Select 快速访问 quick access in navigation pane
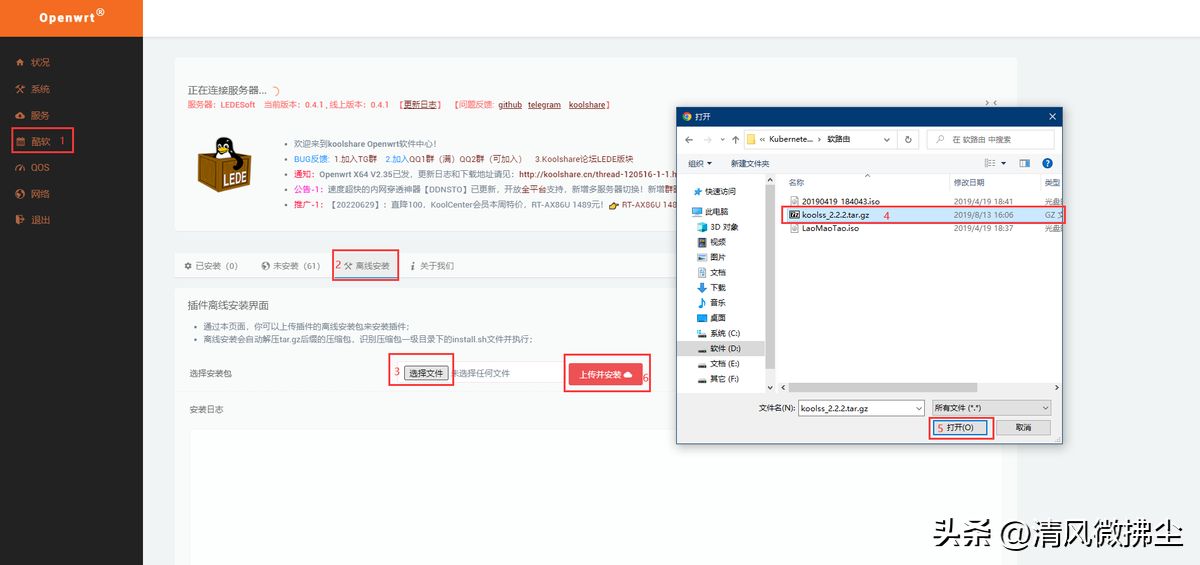1200x565 pixels. (713, 191)
